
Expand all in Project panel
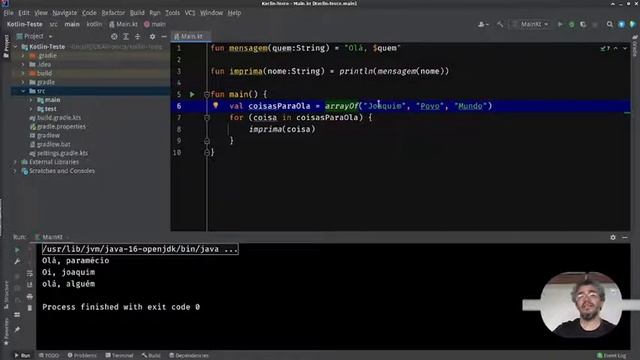pyautogui.click(x=126, y=37)
